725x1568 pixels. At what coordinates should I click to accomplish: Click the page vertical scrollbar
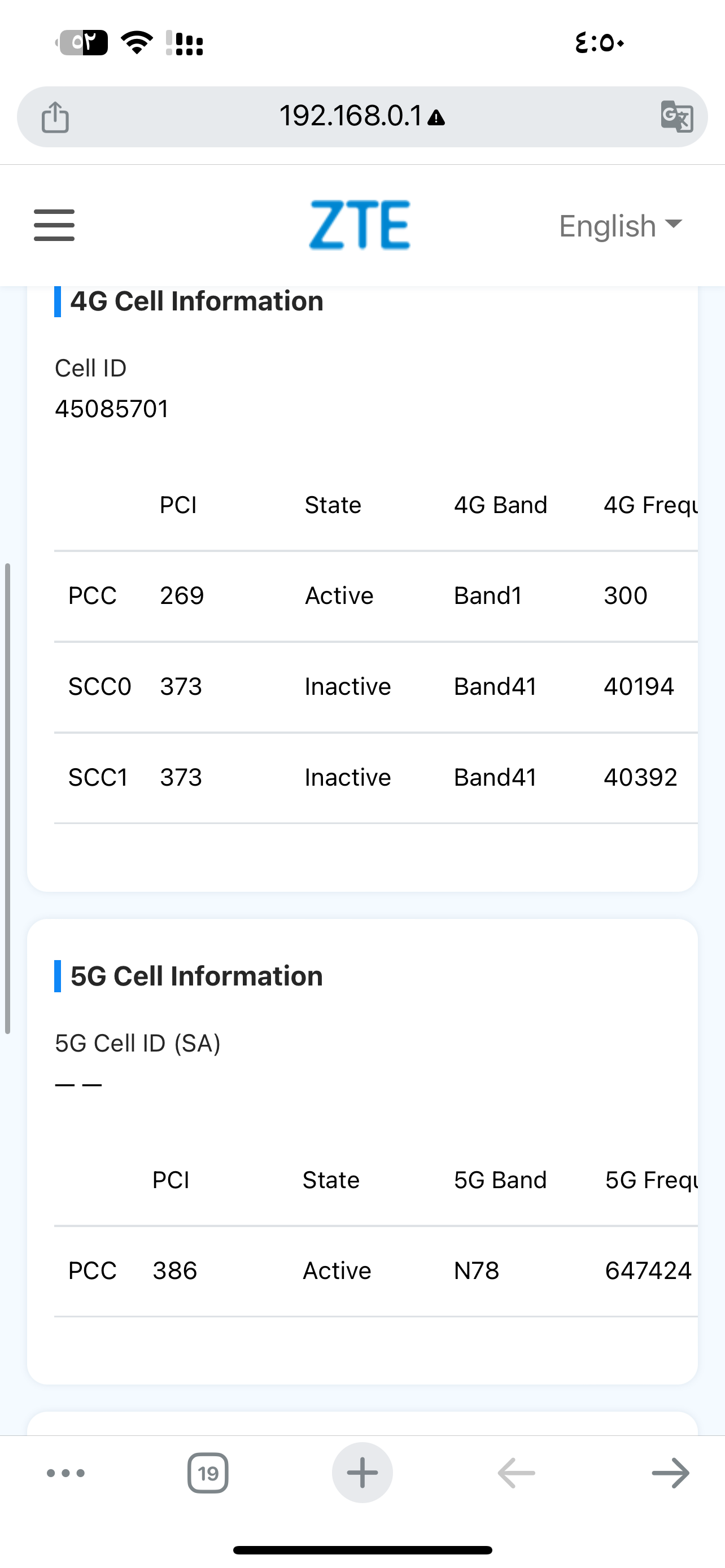tap(7, 798)
